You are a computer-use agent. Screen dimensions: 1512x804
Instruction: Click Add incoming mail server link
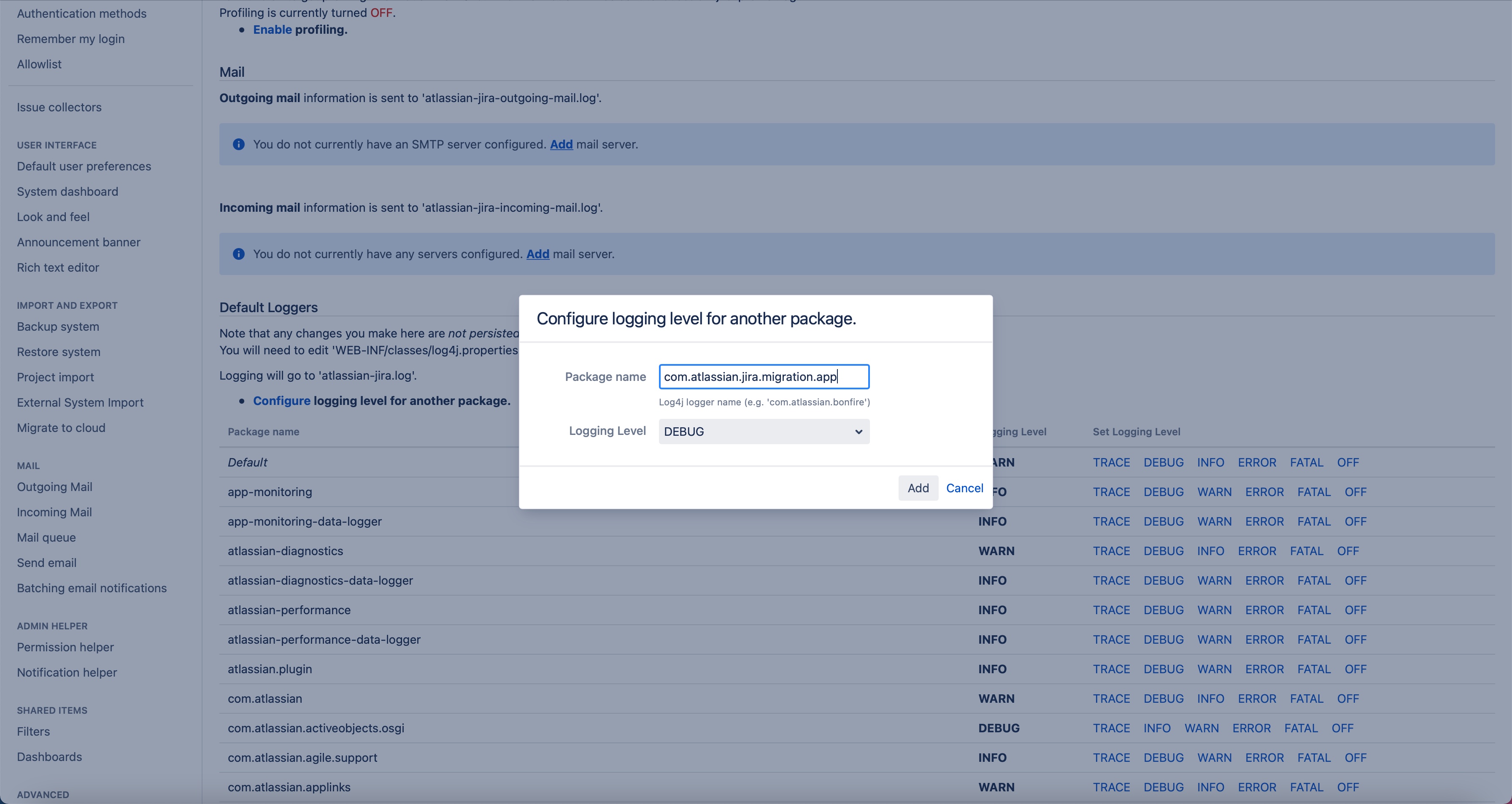click(538, 254)
